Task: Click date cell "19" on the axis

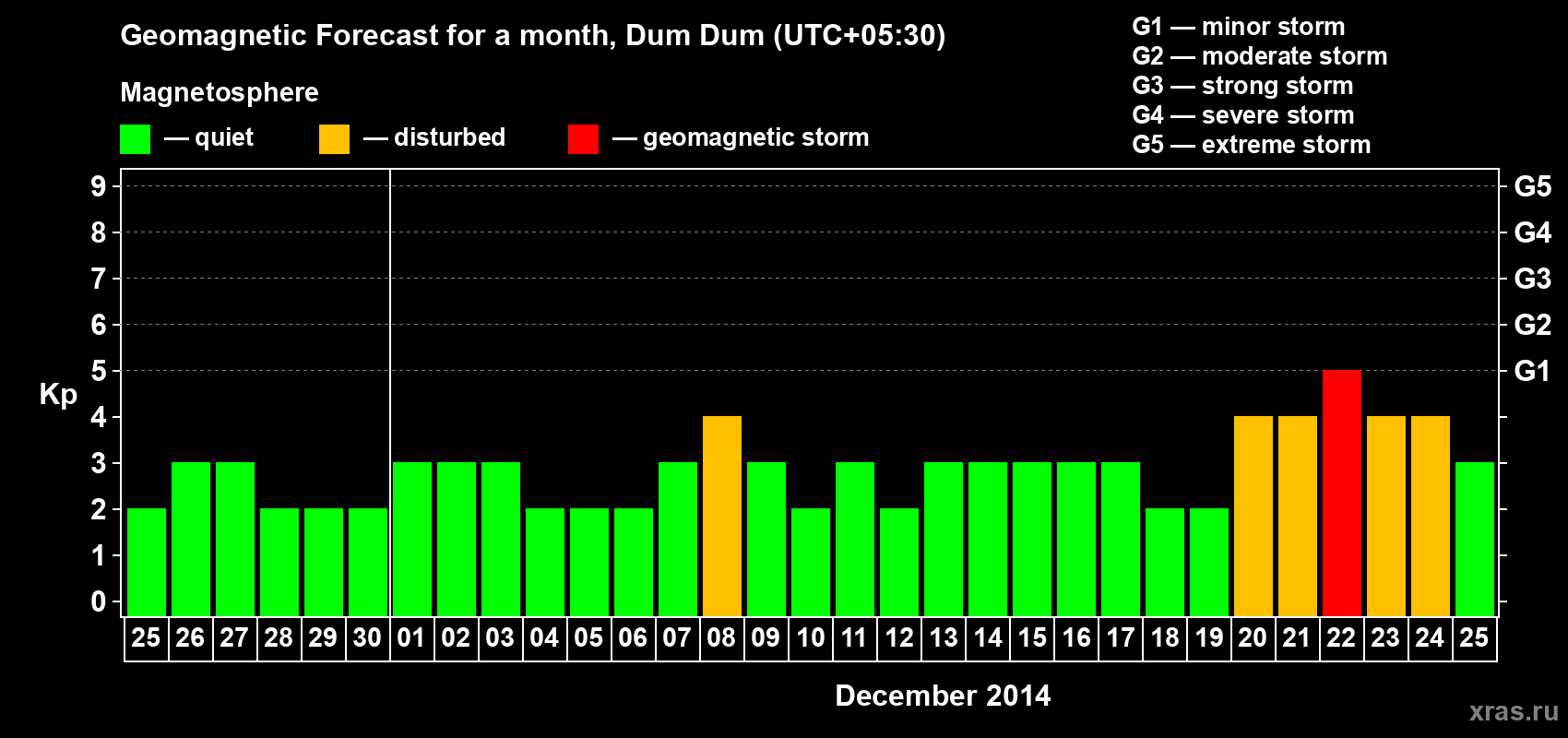Action: (x=1209, y=637)
